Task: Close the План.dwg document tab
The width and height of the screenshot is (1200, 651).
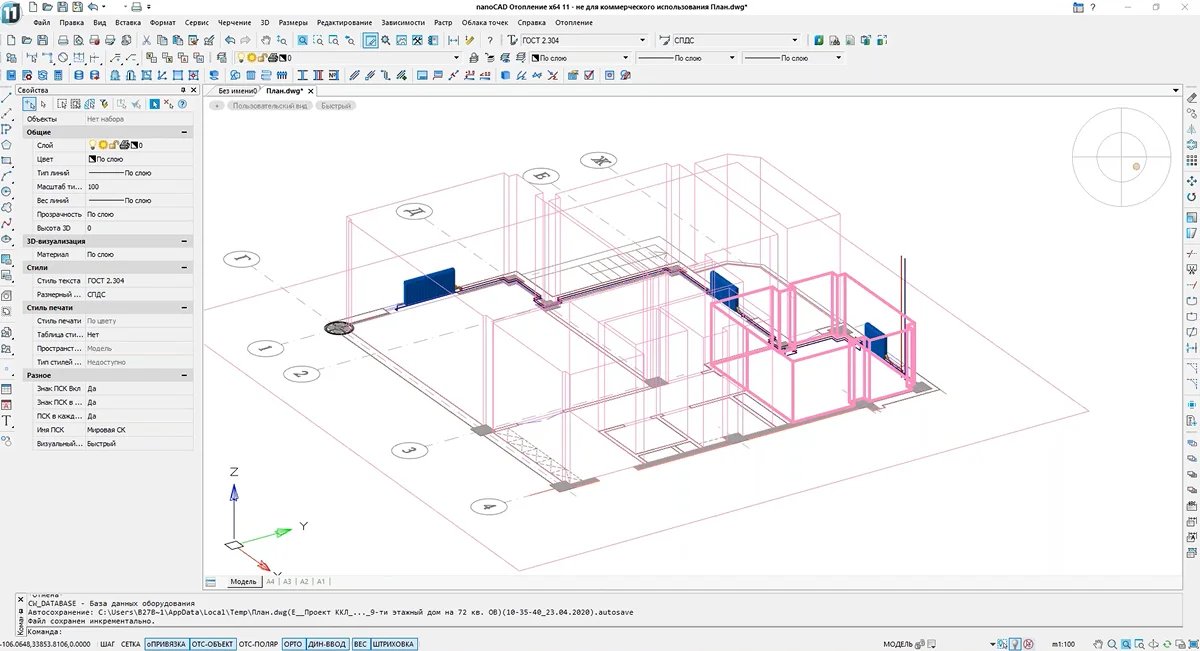Action: pyautogui.click(x=310, y=91)
